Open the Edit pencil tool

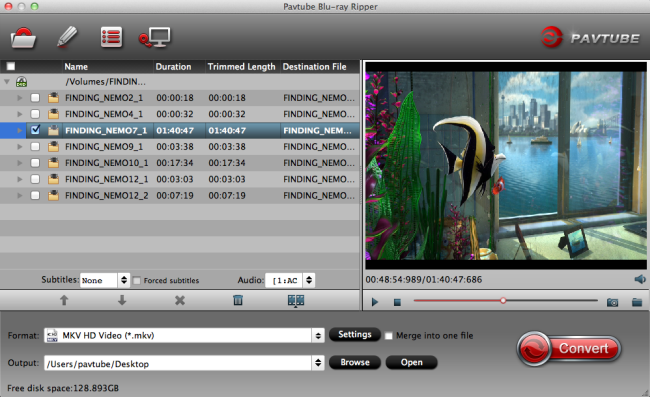(67, 37)
